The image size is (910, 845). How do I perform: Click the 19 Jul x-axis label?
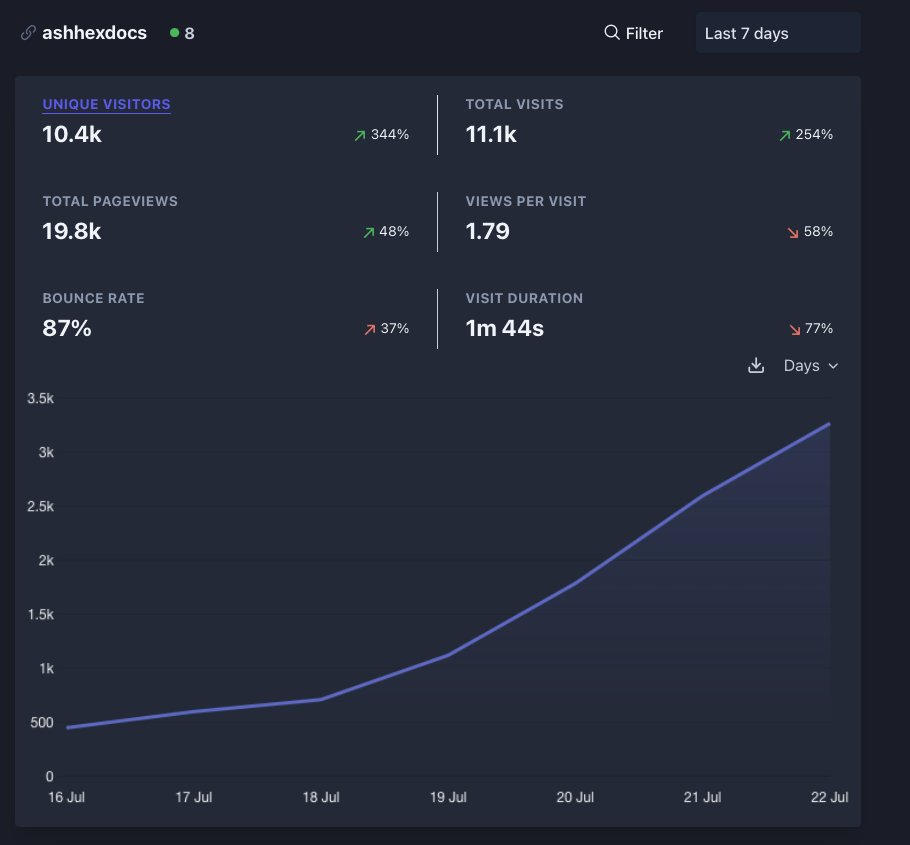[448, 797]
